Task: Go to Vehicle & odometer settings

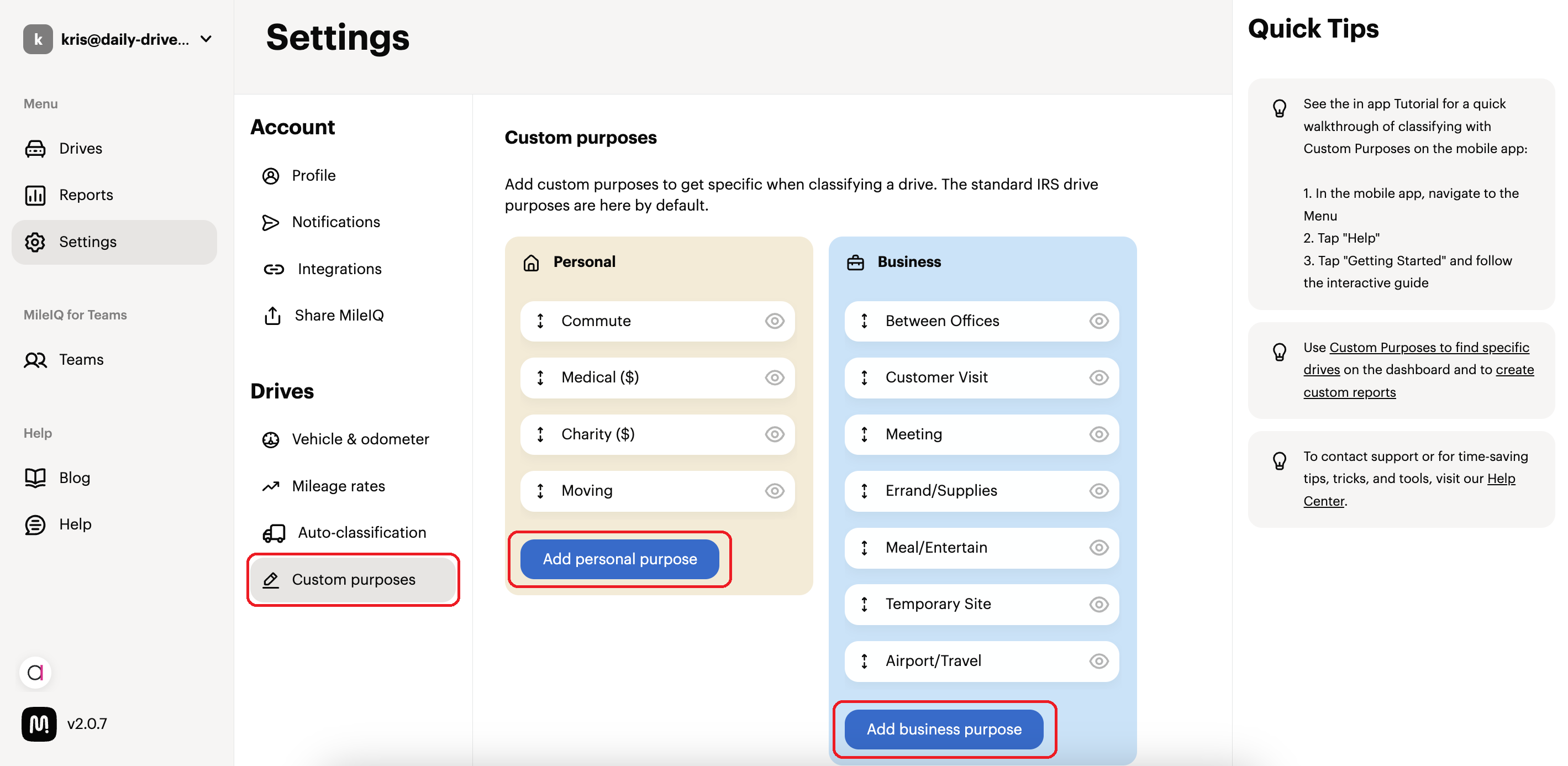Action: [360, 439]
